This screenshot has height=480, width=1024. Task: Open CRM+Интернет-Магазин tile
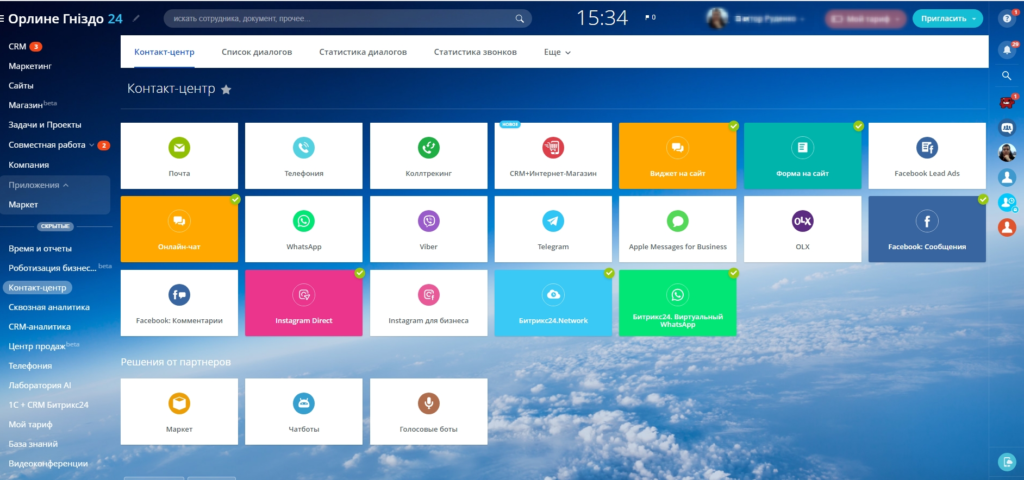pyautogui.click(x=553, y=155)
